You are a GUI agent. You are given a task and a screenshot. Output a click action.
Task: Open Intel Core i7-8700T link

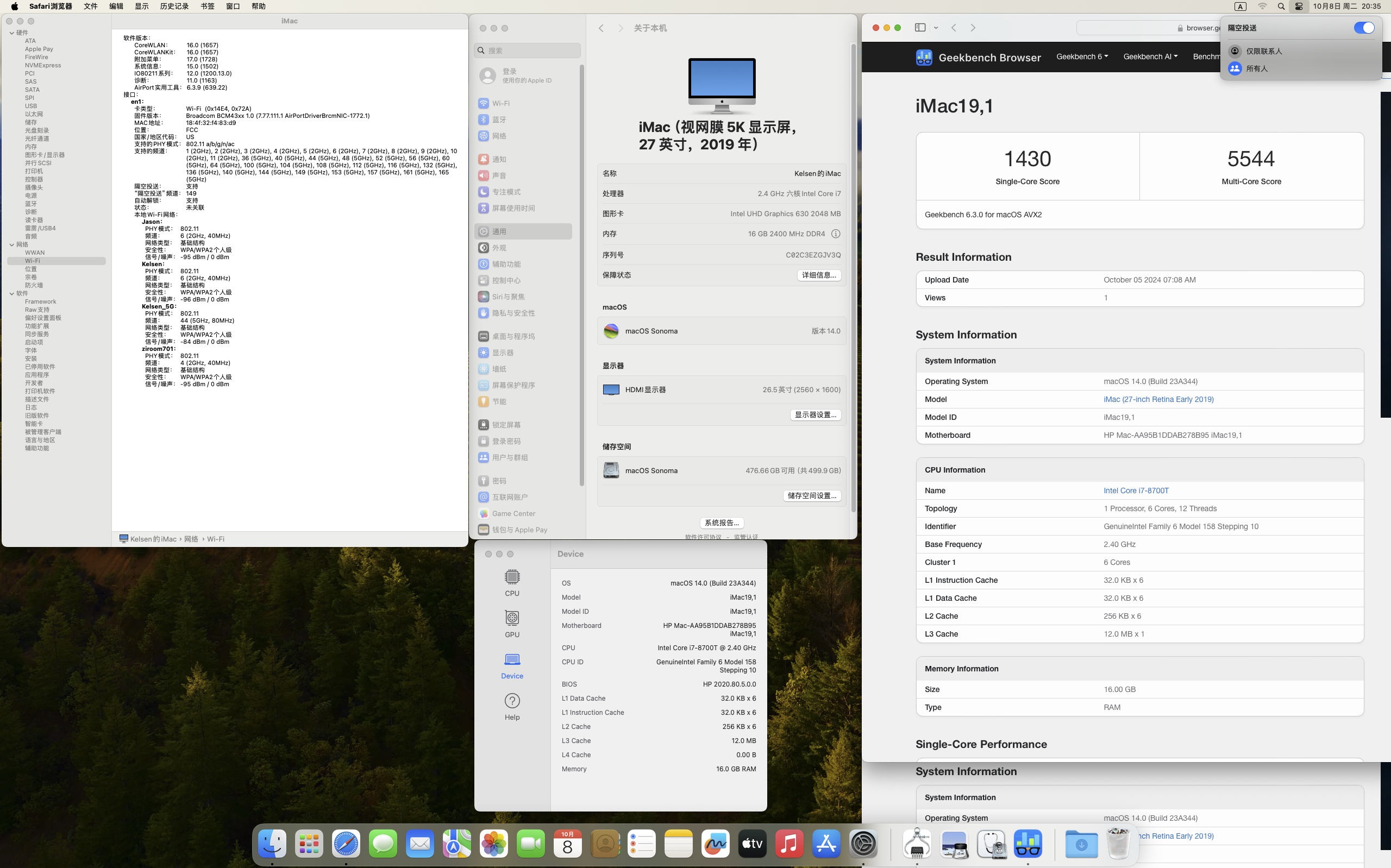[x=1136, y=490]
